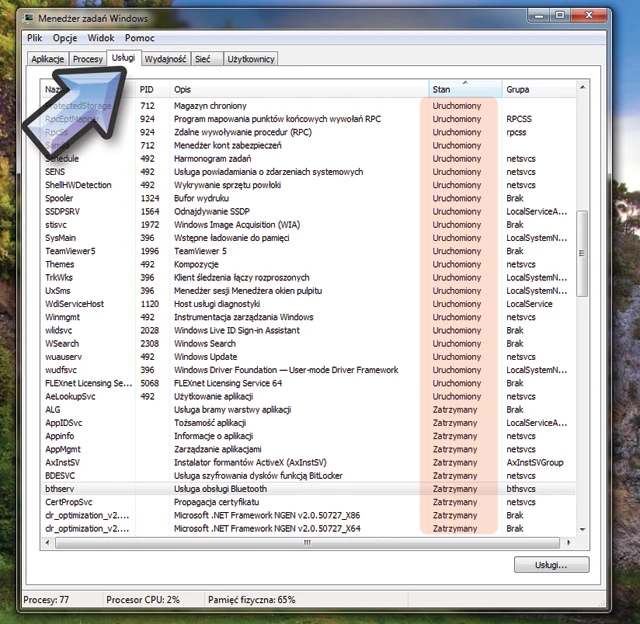Click 'Procesor CPU: 2%' in status bar
640x624 pixels.
143,600
